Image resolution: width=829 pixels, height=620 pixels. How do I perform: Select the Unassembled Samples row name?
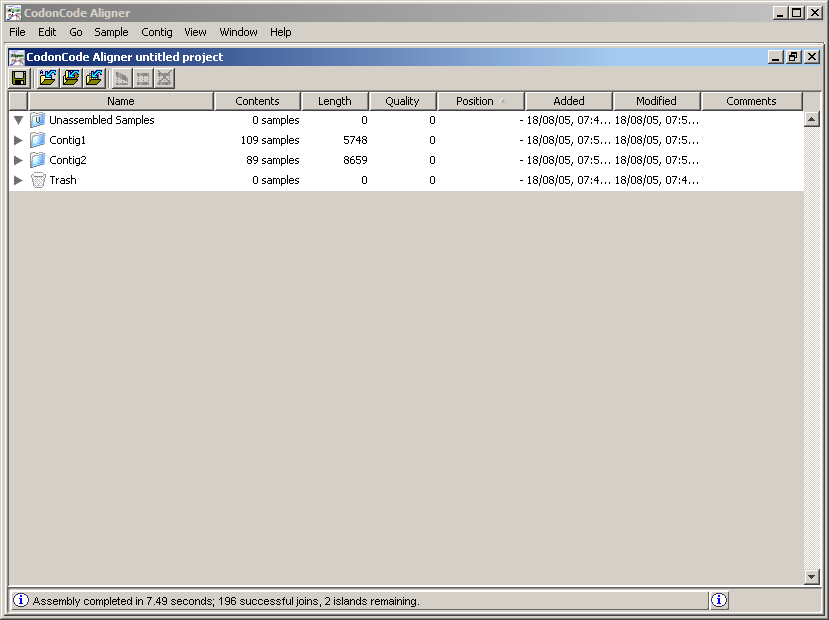102,121
